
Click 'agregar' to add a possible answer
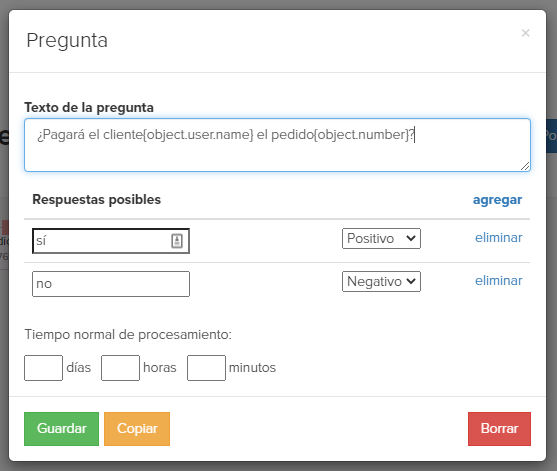pyautogui.click(x=497, y=200)
